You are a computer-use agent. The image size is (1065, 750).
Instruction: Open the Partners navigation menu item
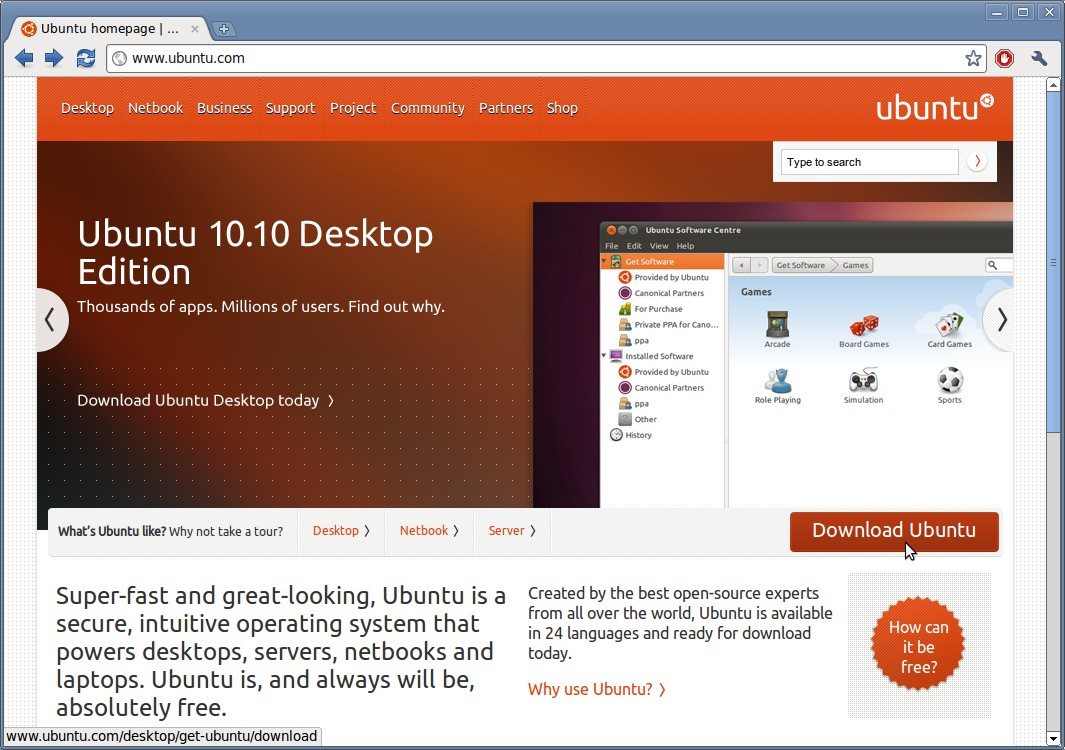(x=506, y=108)
